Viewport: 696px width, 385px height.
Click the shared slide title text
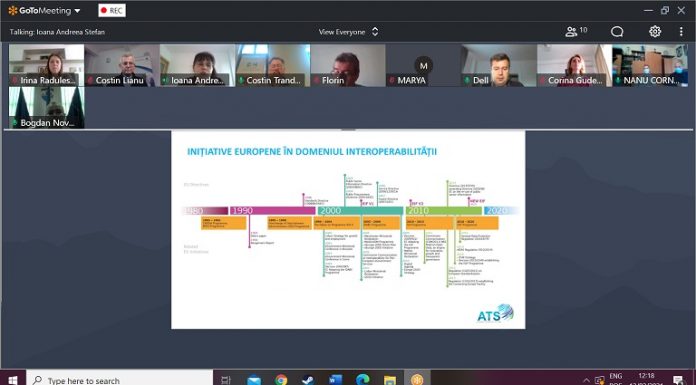click(x=312, y=151)
